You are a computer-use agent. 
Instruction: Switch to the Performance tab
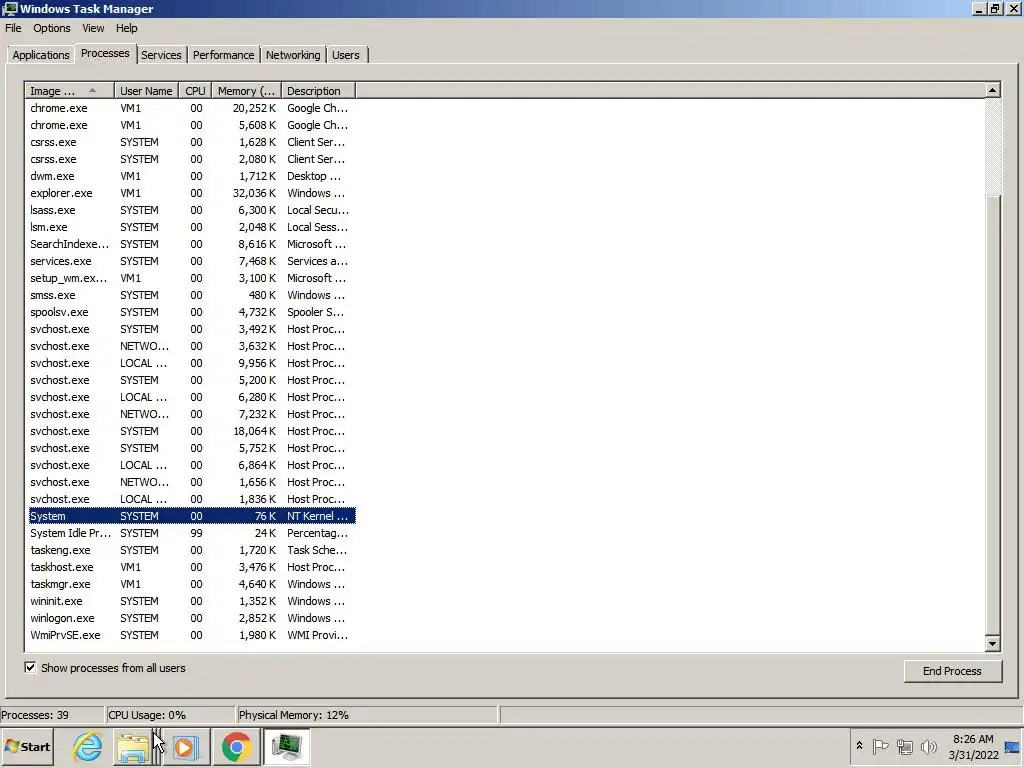point(223,55)
